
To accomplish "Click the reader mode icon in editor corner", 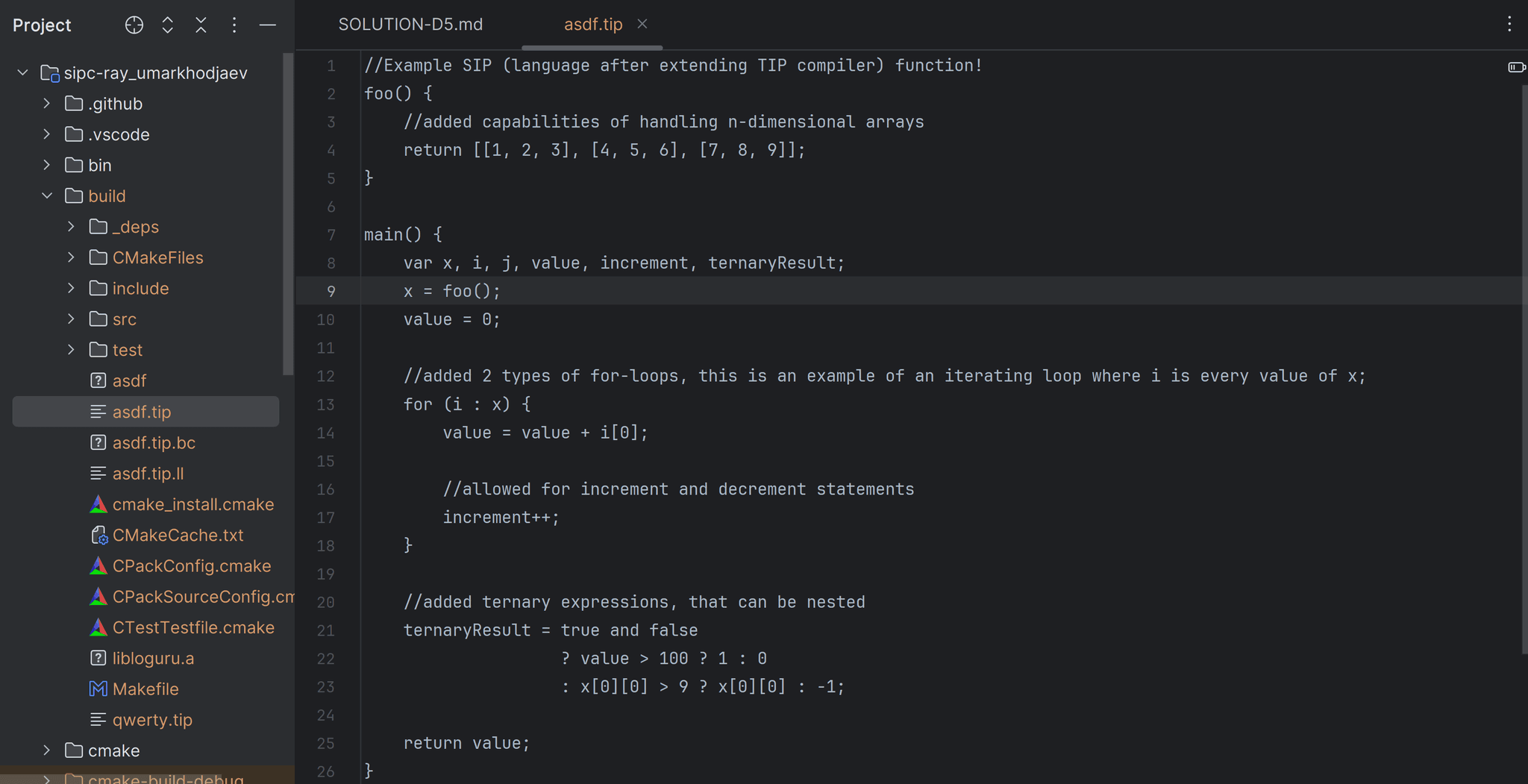I will (1516, 67).
